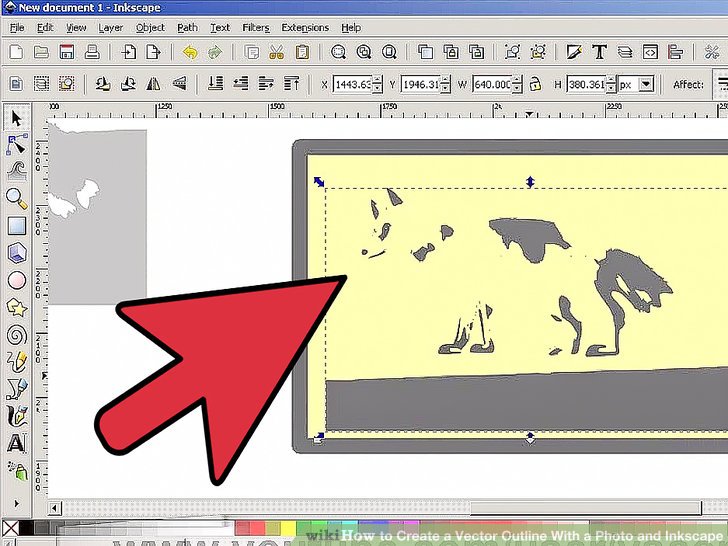Select the Spiral tool

pyautogui.click(x=17, y=335)
